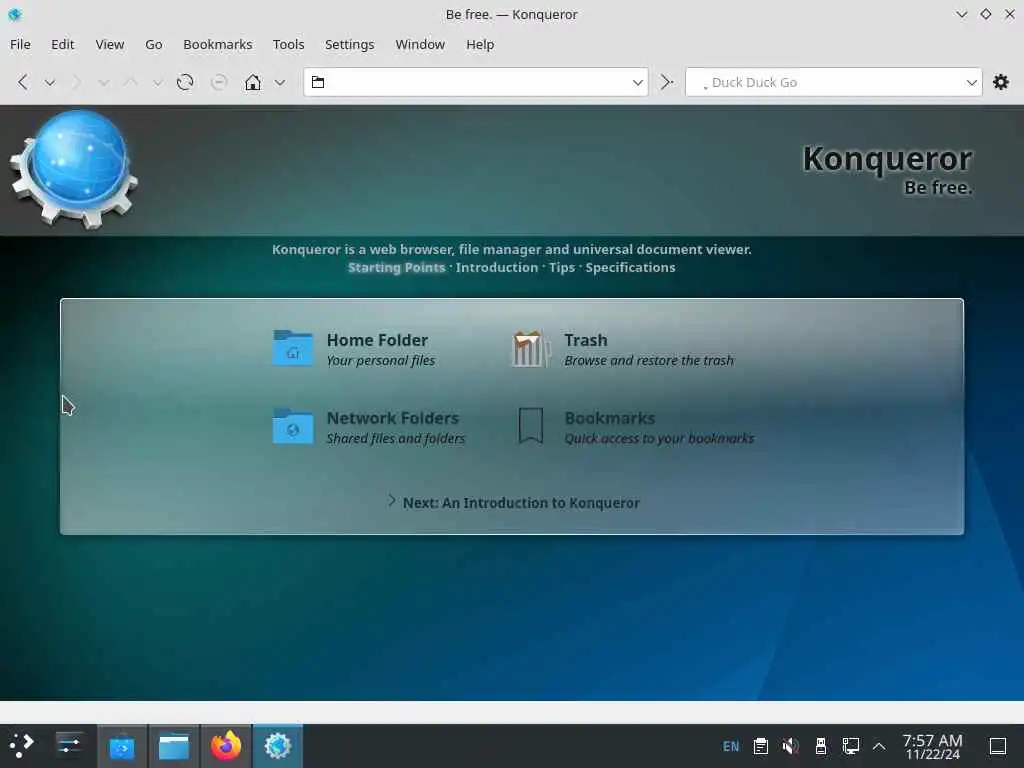1024x768 pixels.
Task: Click inside the location address bar
Action: click(476, 82)
